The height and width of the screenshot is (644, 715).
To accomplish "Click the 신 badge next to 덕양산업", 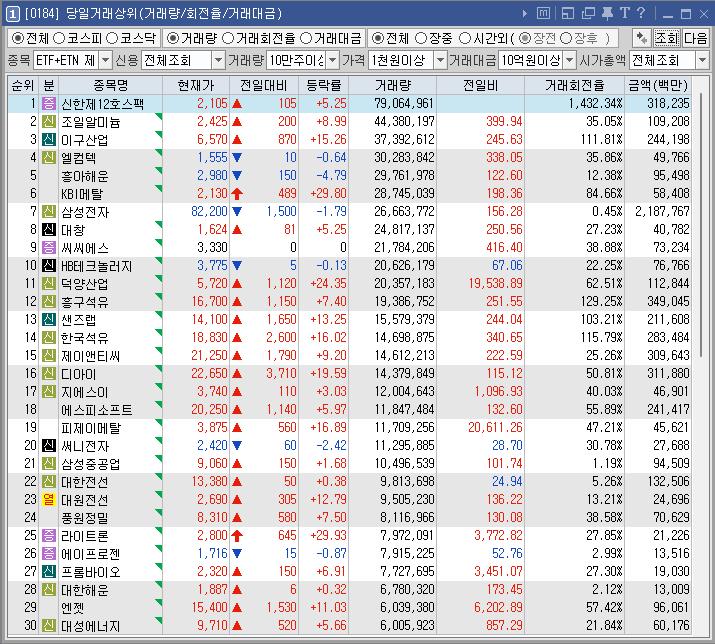I will click(49, 283).
